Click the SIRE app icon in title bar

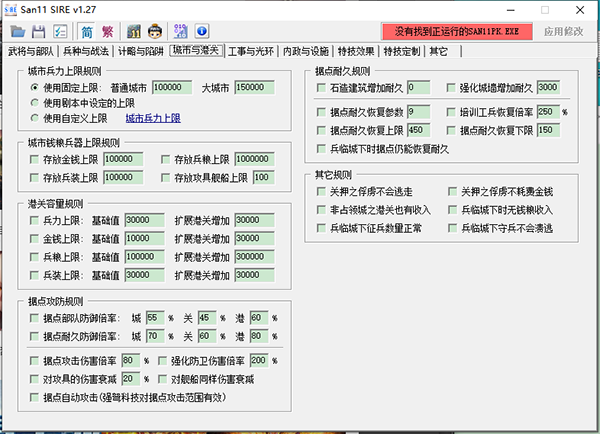pyautogui.click(x=11, y=10)
